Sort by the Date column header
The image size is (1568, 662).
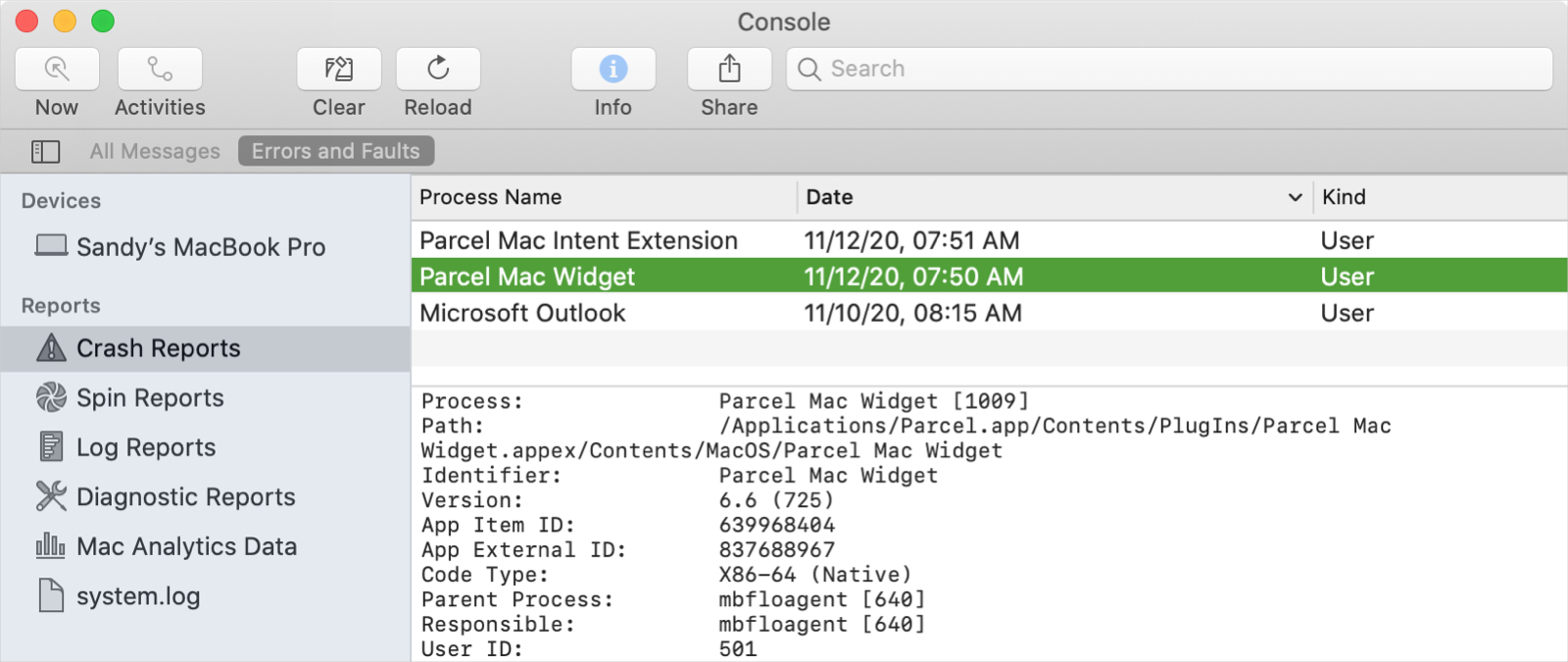tap(1055, 197)
